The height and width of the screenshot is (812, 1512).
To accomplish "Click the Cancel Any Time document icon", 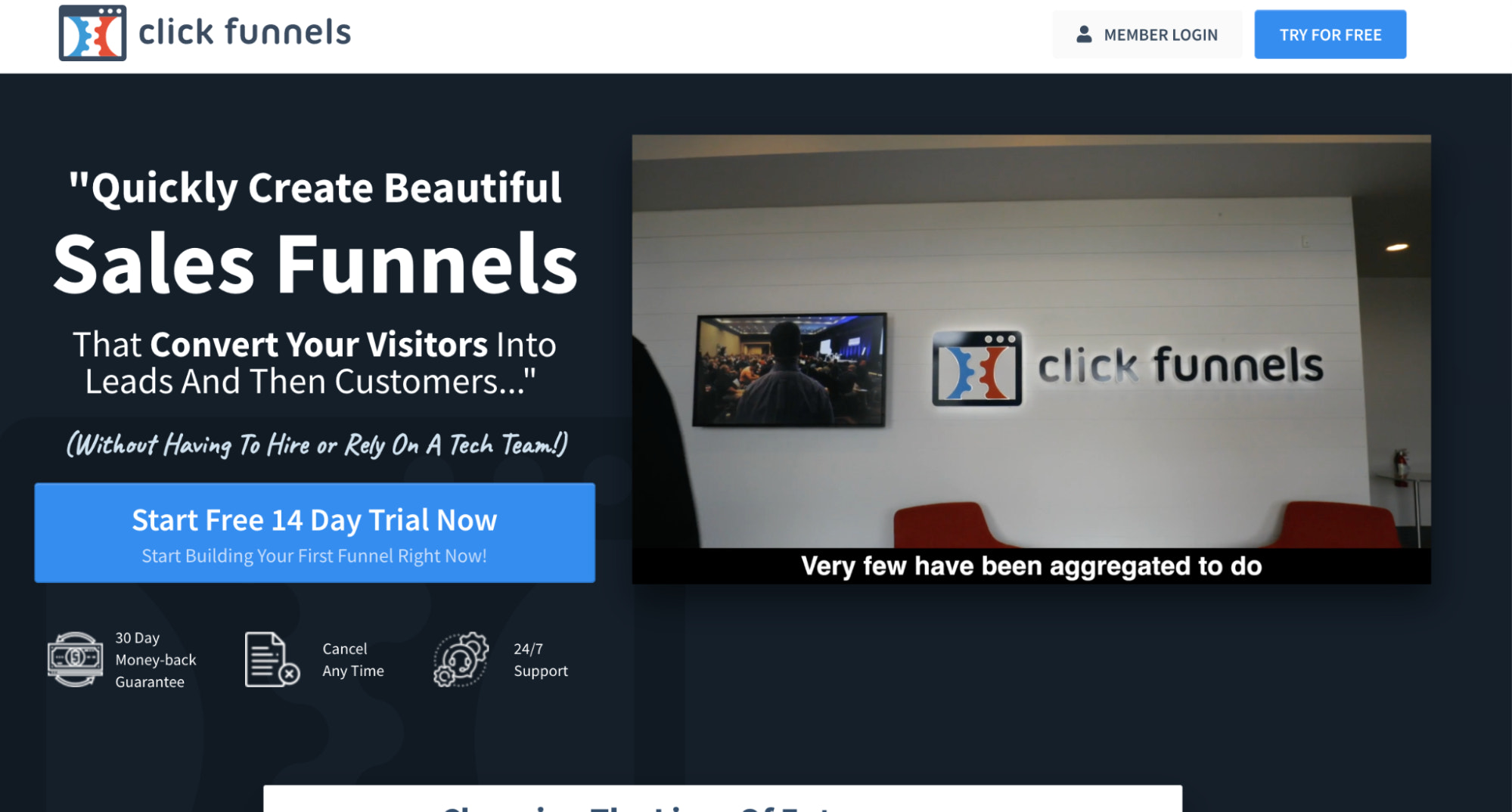I will (x=266, y=658).
